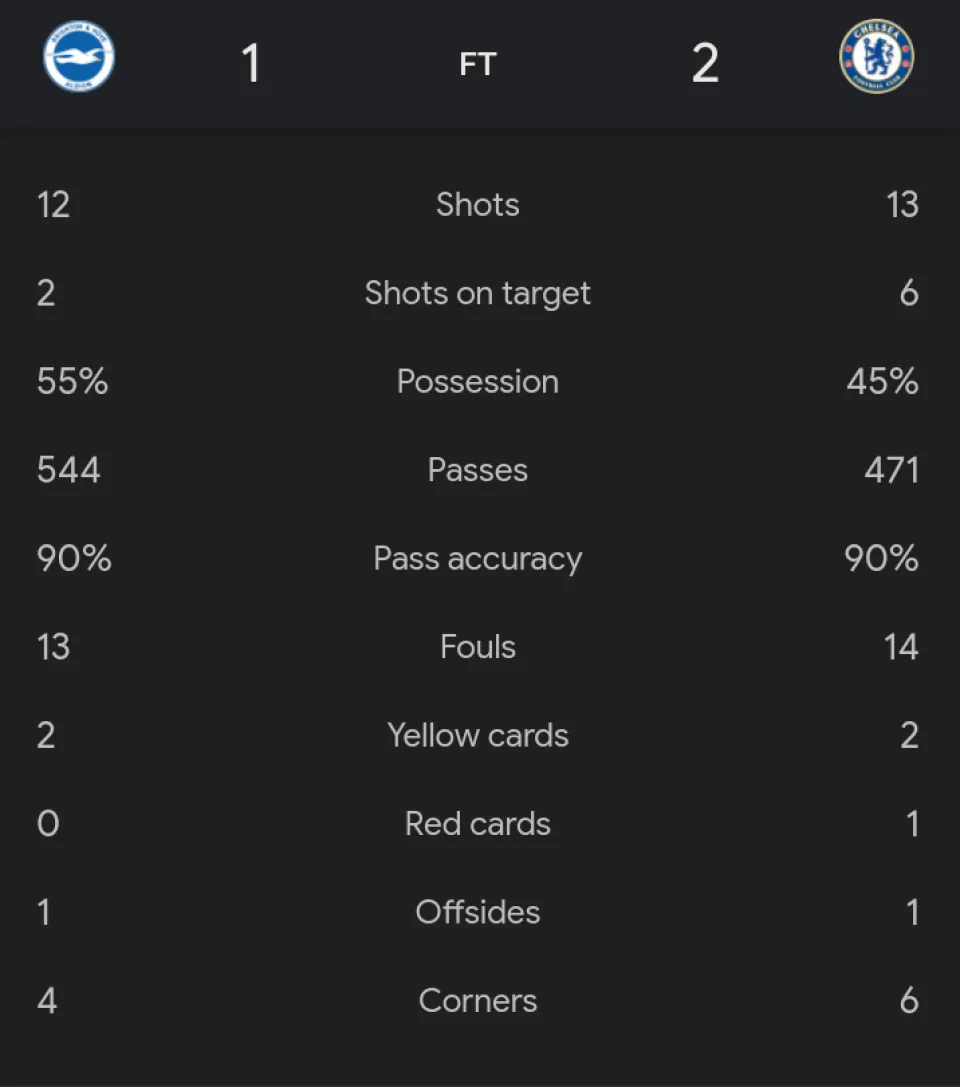Select the Yellow cards label
Viewport: 960px width, 1087px height.
click(x=478, y=735)
